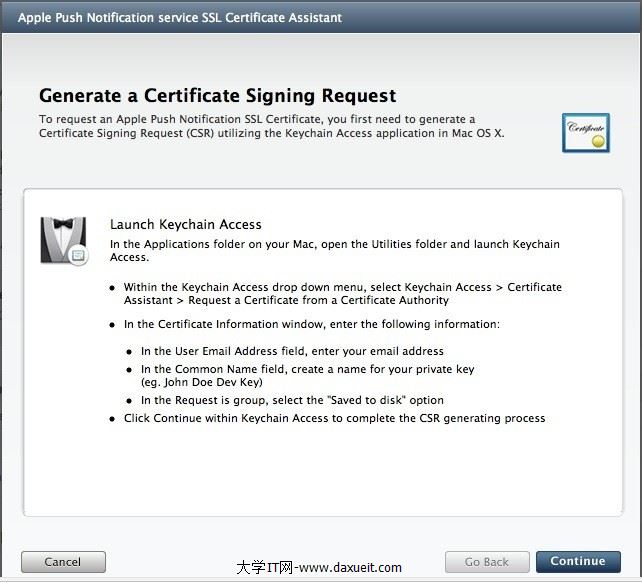Click the Certificate Information window step
Viewport: 642px width, 582px height.
pos(311,324)
